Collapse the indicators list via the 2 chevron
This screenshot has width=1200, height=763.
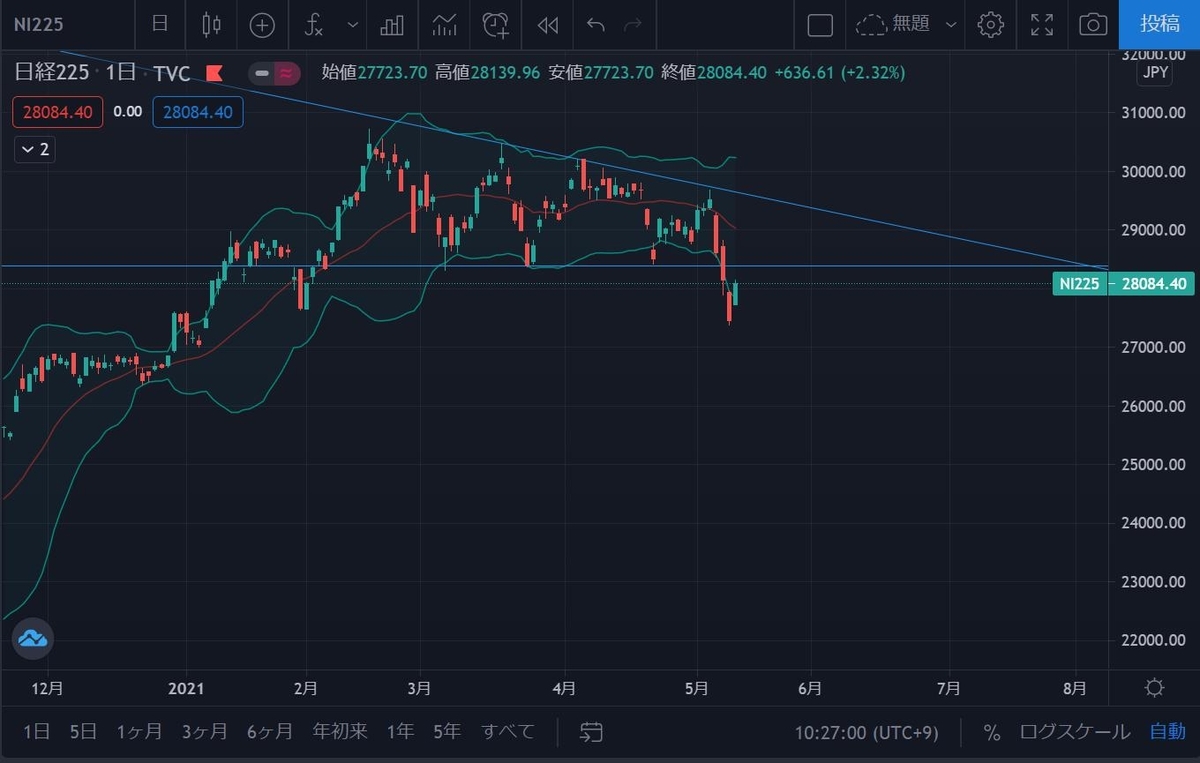coord(34,149)
